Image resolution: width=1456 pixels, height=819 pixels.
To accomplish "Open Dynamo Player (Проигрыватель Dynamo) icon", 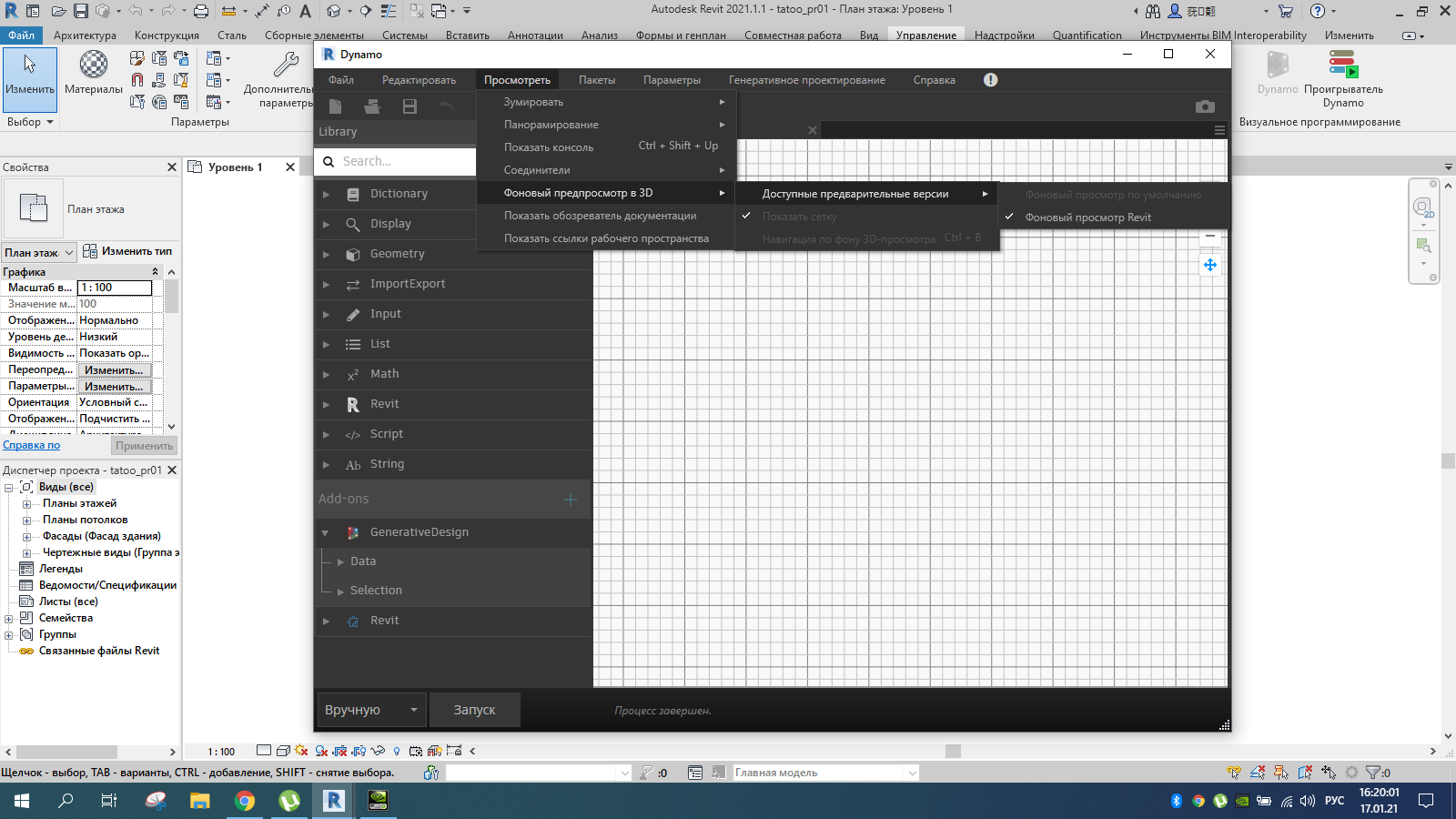I will (1343, 64).
